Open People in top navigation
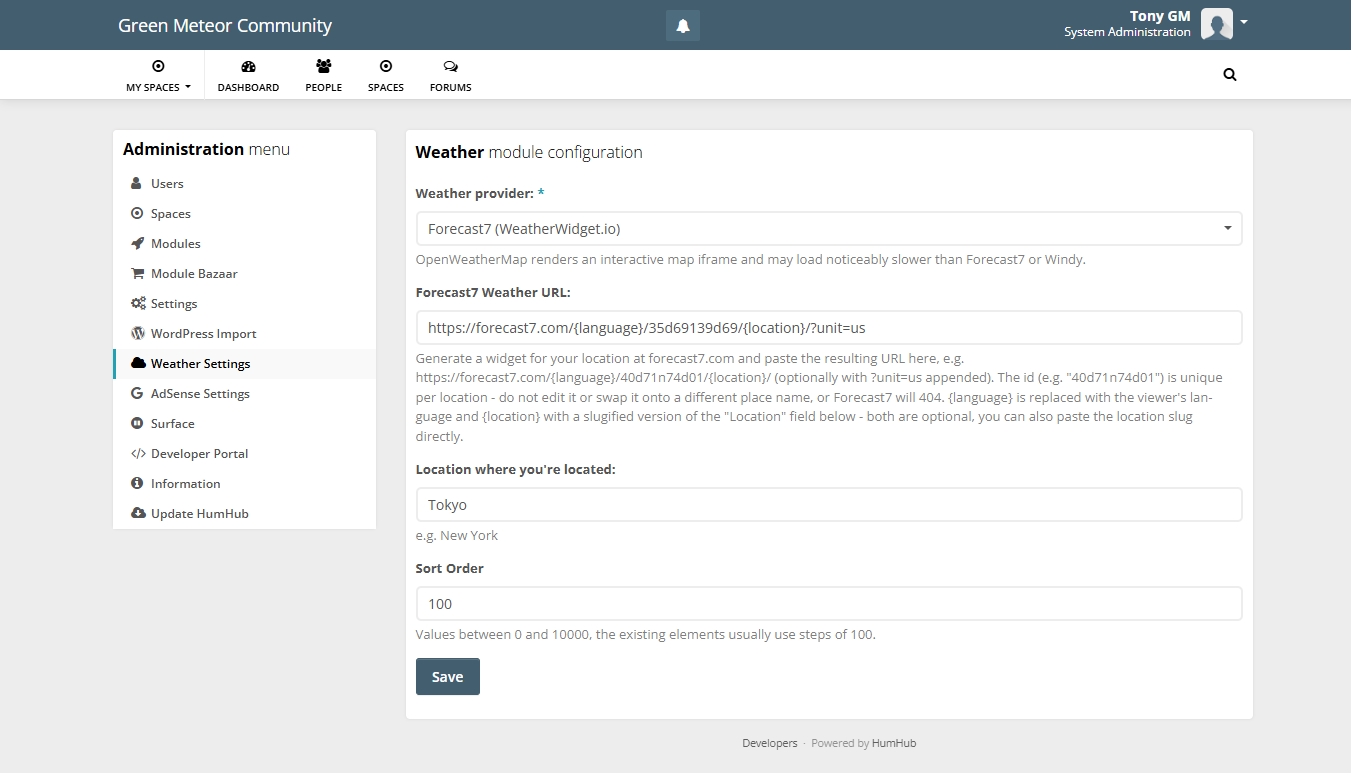The width and height of the screenshot is (1351, 773). (x=324, y=75)
